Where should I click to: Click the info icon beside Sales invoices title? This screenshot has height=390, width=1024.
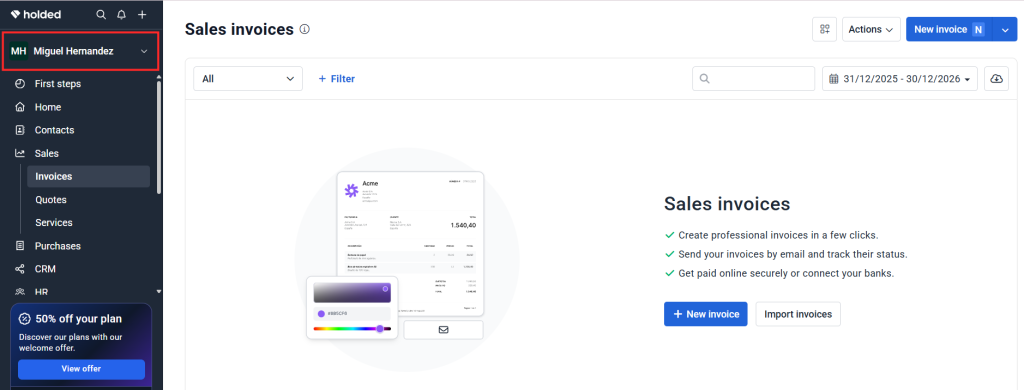tap(304, 29)
